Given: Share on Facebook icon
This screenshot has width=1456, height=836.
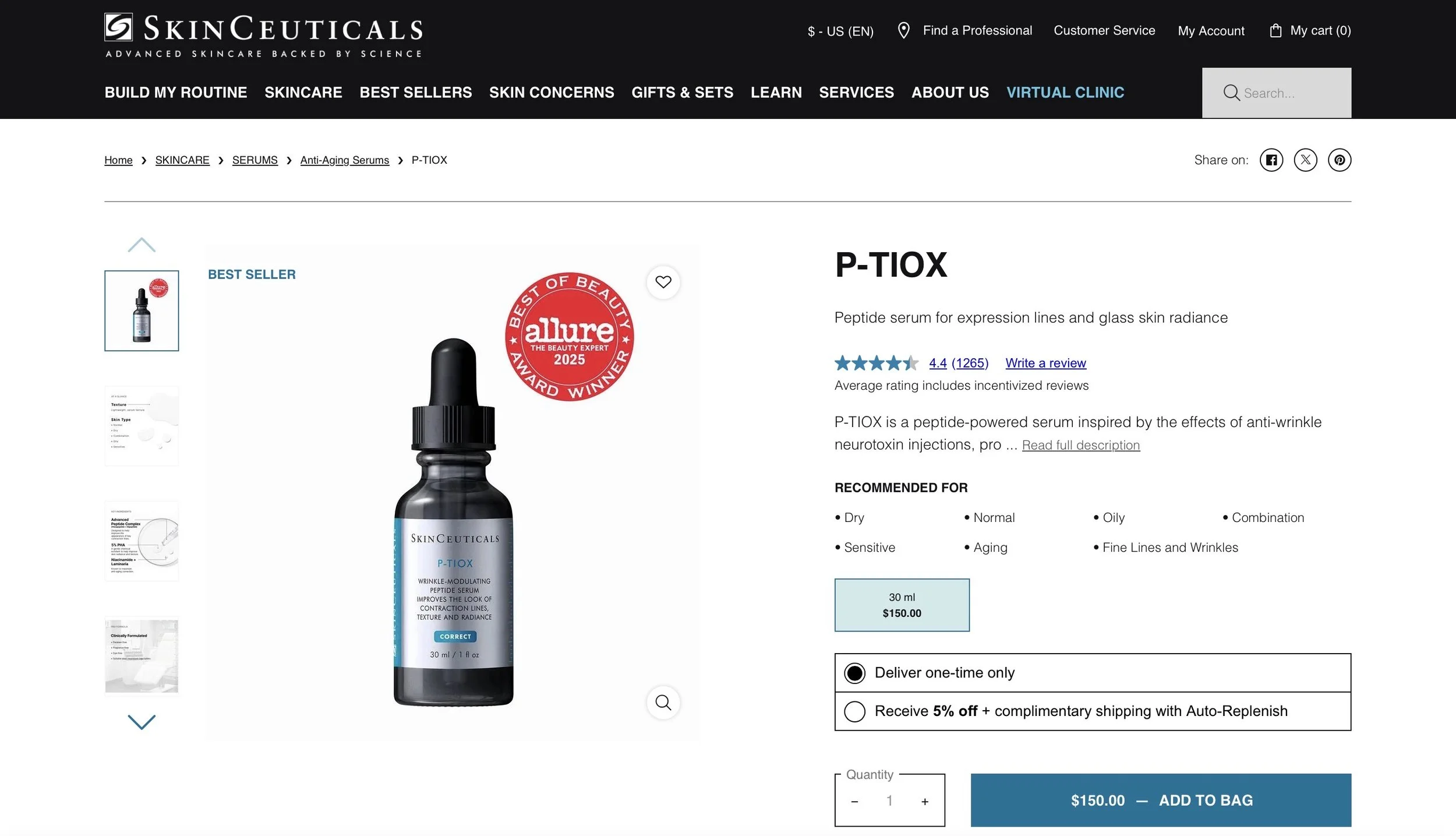Looking at the screenshot, I should [x=1271, y=160].
